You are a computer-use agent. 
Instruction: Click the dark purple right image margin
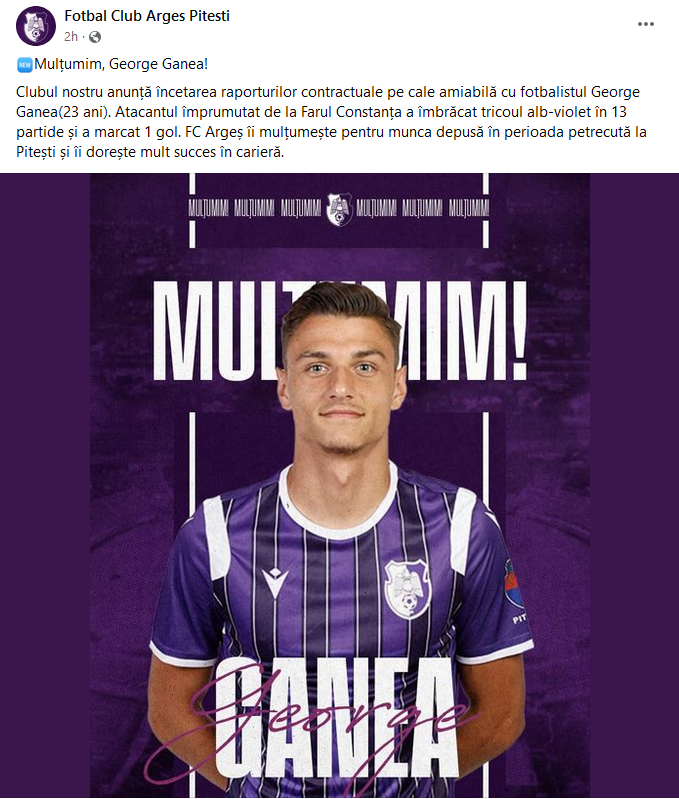click(634, 485)
